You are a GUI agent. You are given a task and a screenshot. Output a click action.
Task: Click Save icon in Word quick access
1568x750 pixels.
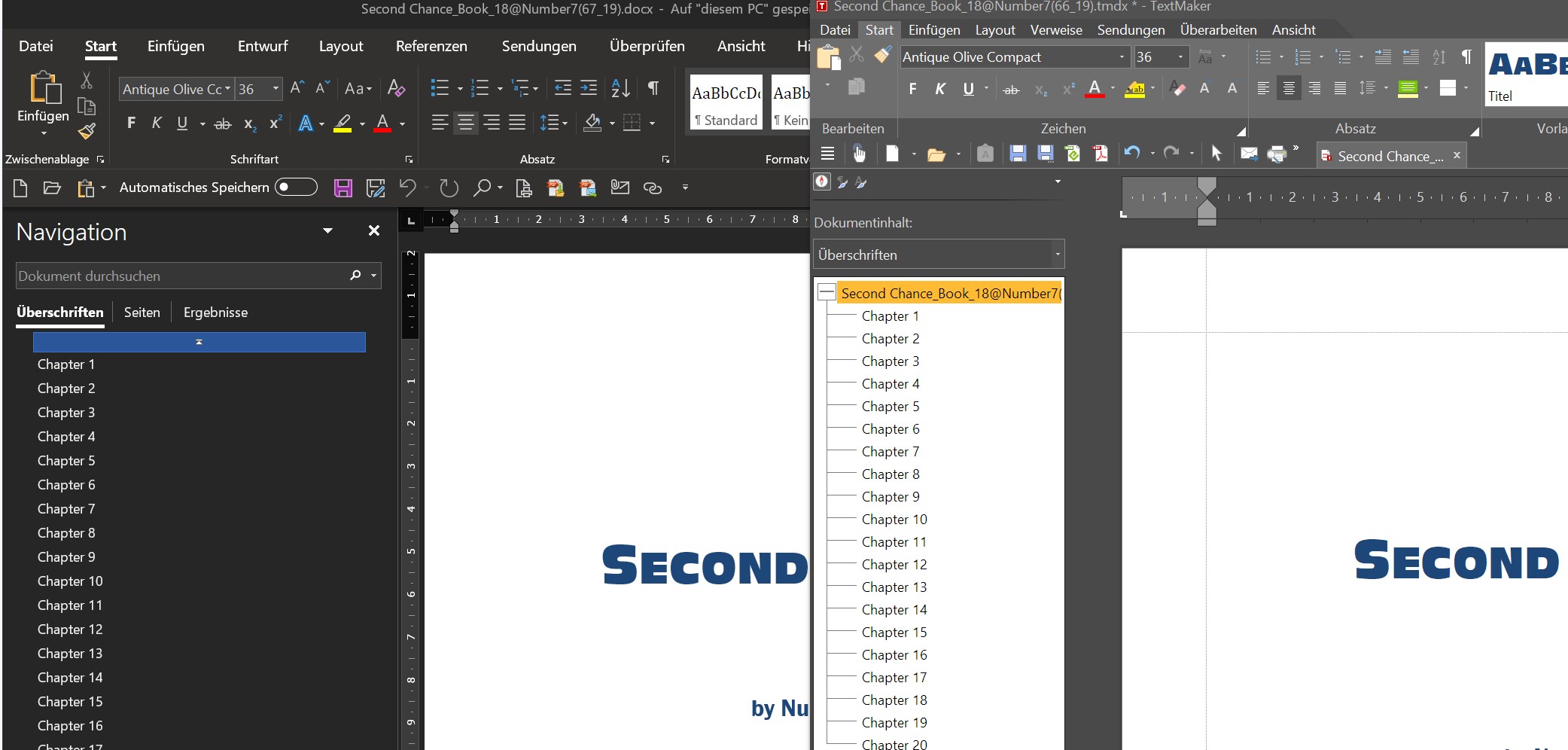pyautogui.click(x=343, y=187)
